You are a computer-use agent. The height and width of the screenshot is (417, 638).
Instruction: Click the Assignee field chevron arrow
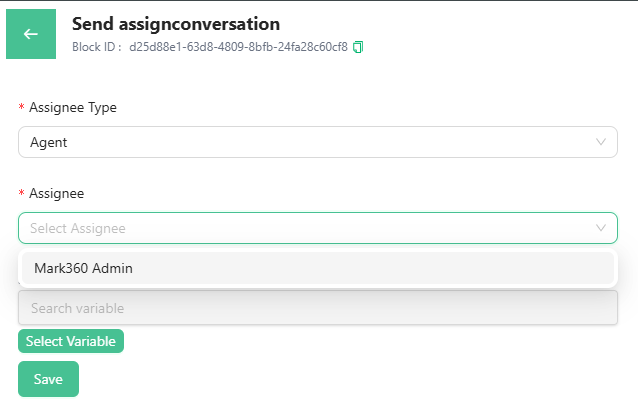pyautogui.click(x=601, y=228)
